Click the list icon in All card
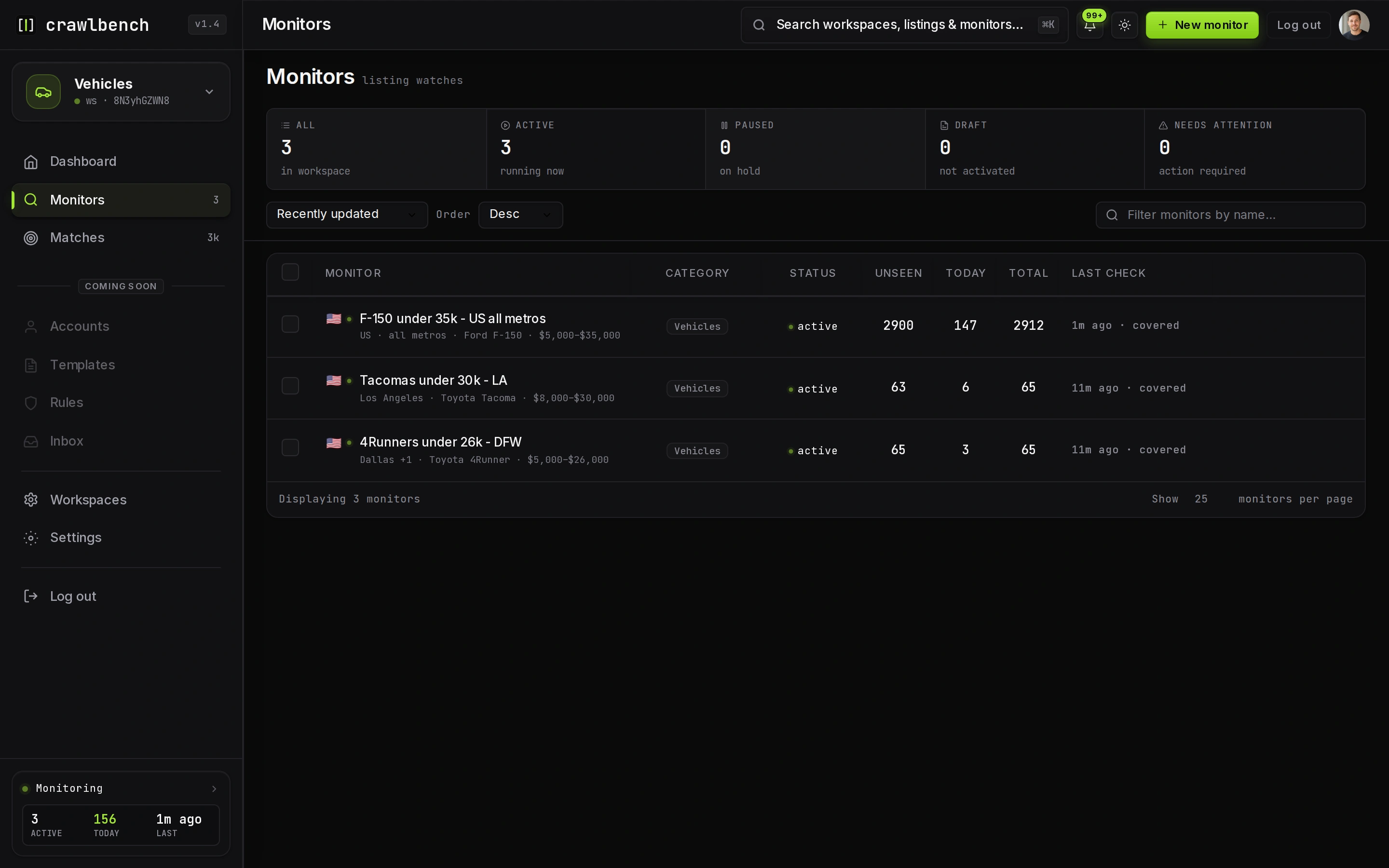This screenshot has width=1389, height=868. 285,125
